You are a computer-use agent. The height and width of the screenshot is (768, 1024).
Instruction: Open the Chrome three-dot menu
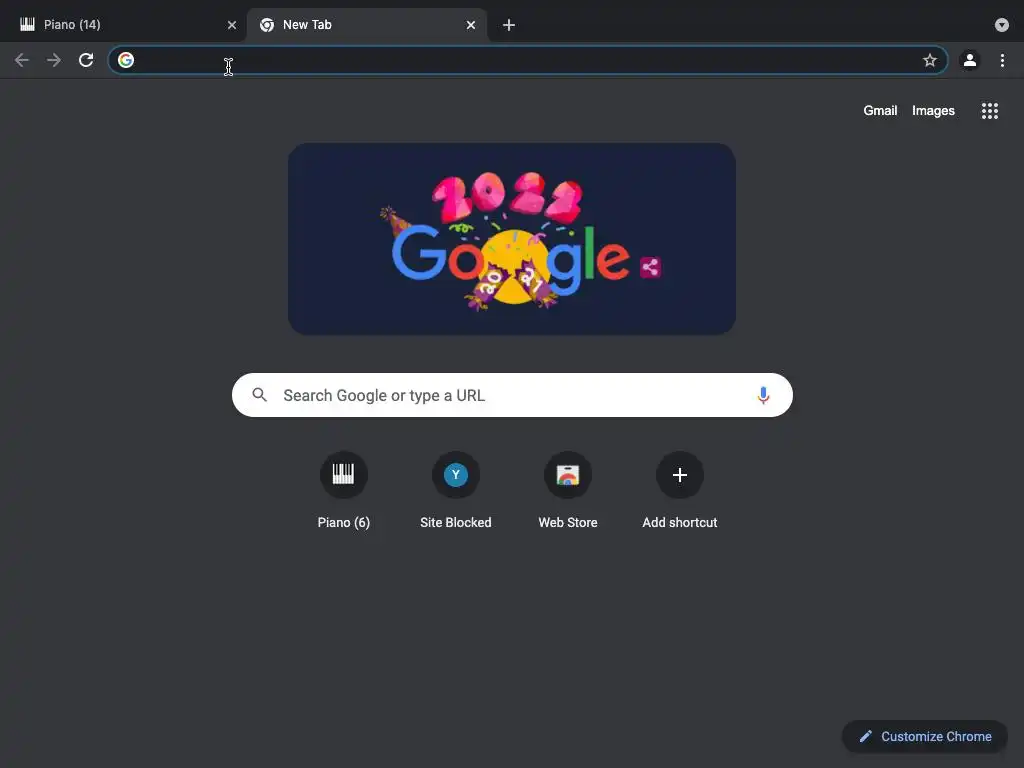[1002, 60]
